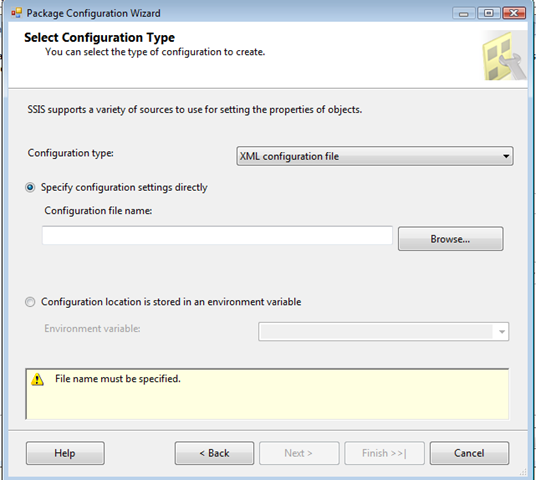Click the Next > button
536x480 pixels.
point(299,453)
